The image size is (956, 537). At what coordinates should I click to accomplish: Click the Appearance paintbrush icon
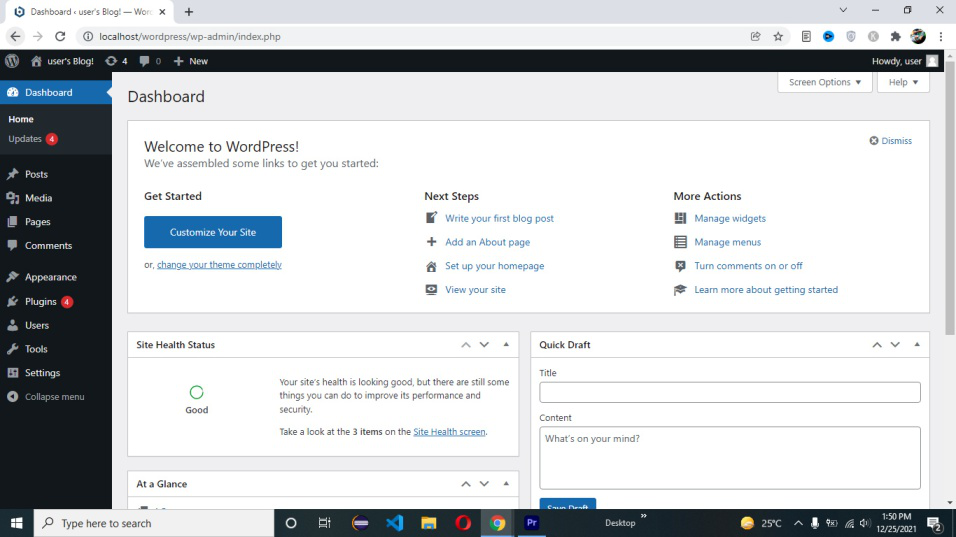[12, 277]
